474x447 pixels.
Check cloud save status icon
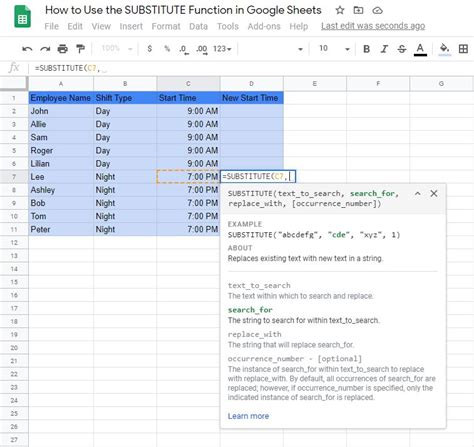377,11
